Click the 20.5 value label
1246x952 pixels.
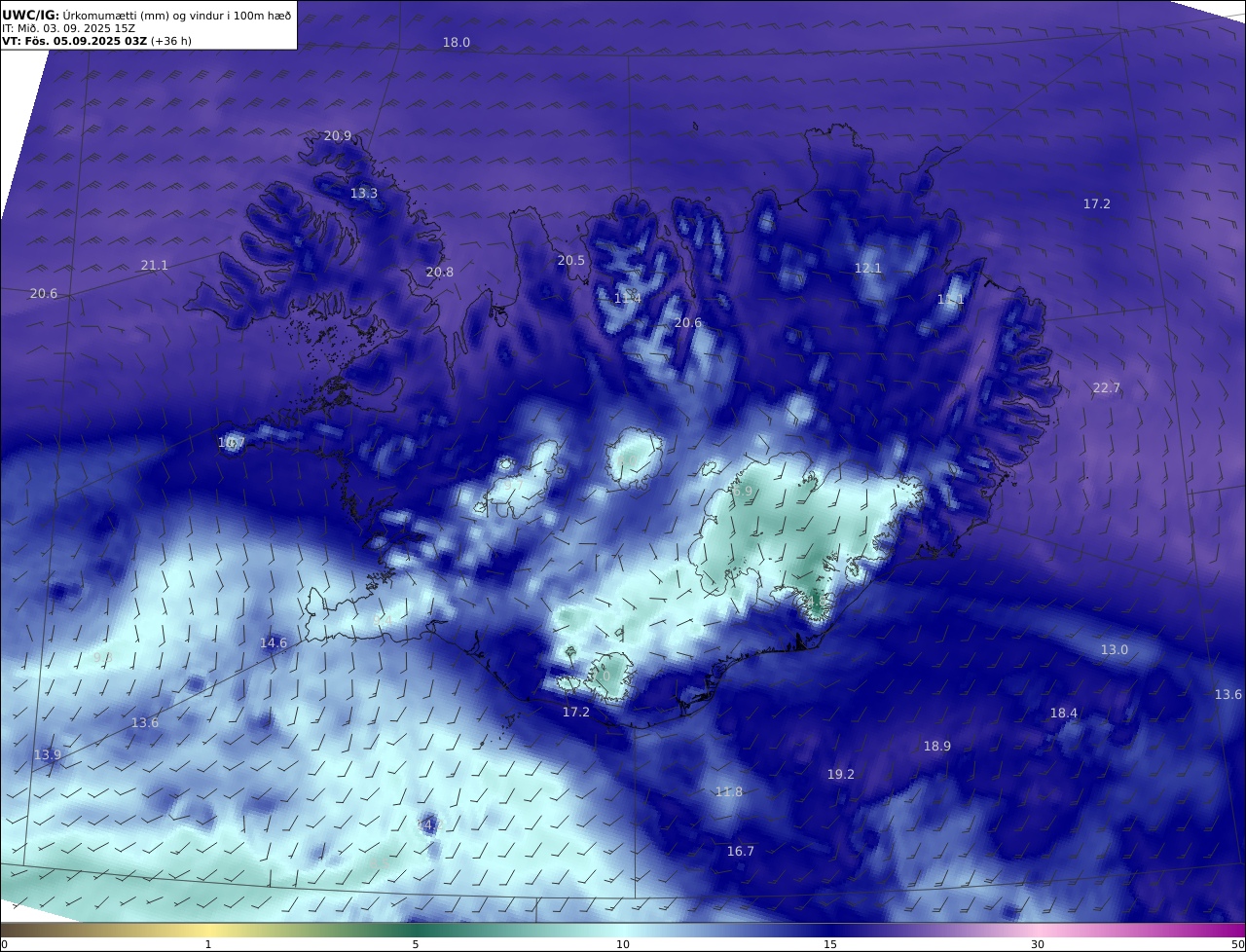(571, 261)
